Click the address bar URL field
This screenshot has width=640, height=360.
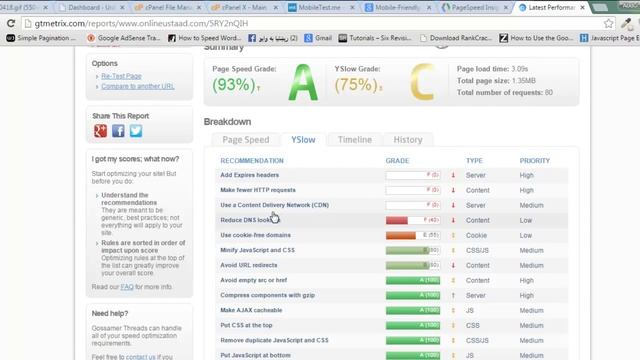314,23
